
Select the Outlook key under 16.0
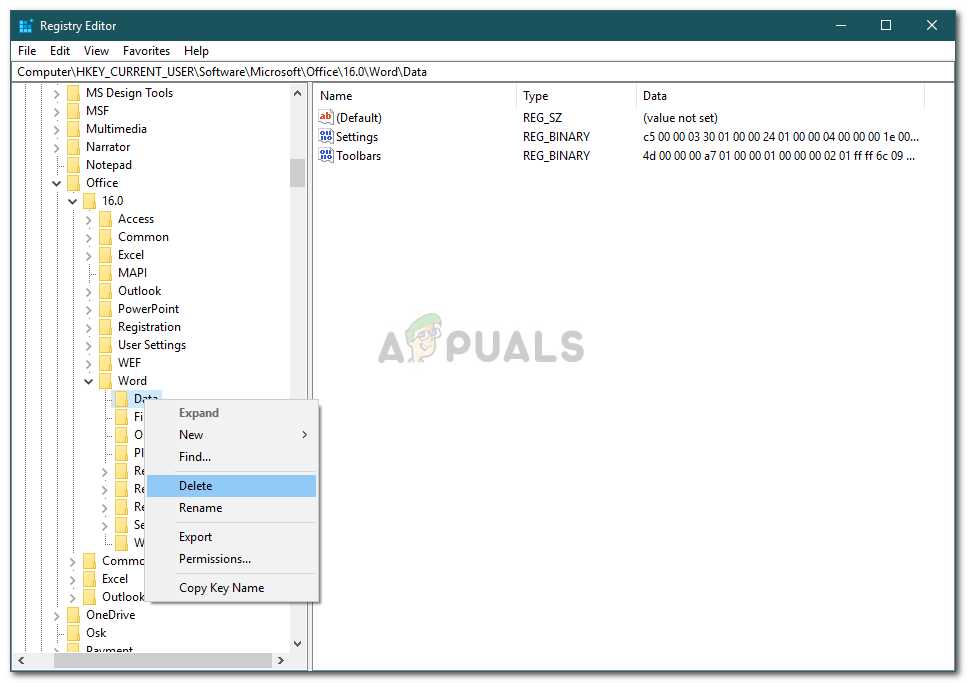139,291
